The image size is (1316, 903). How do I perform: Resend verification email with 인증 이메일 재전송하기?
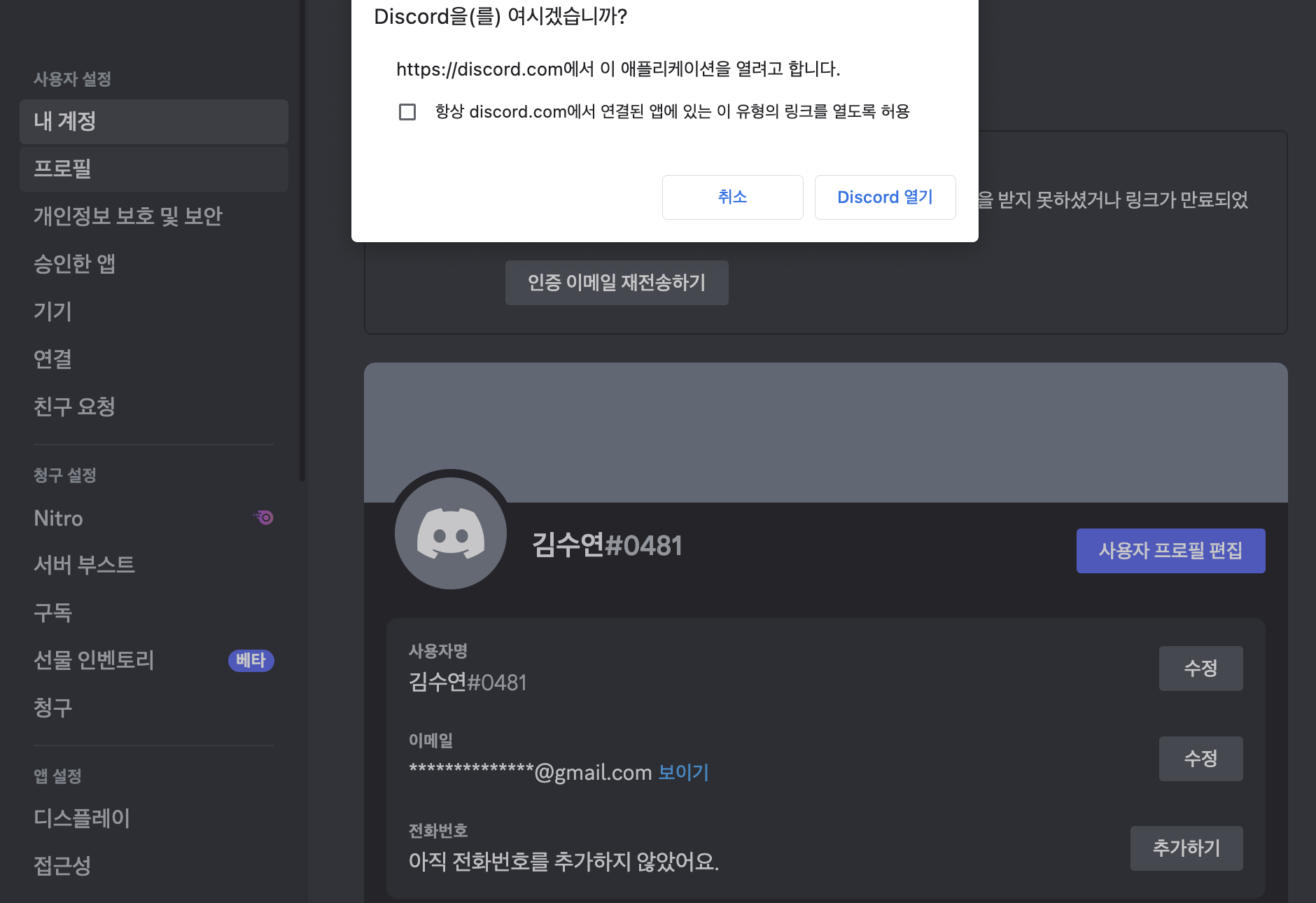[x=617, y=283]
